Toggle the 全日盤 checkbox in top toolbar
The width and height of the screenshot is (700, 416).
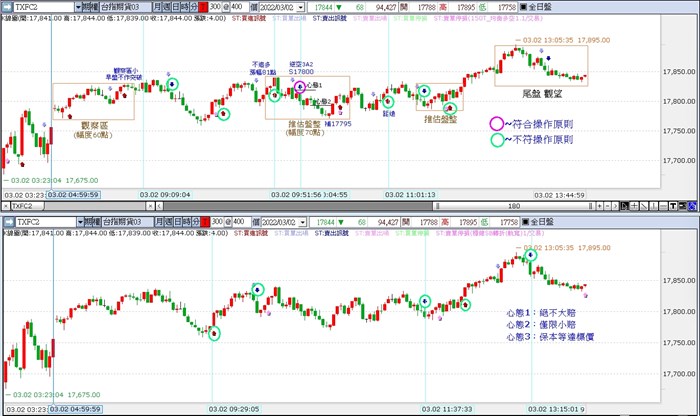(523, 7)
